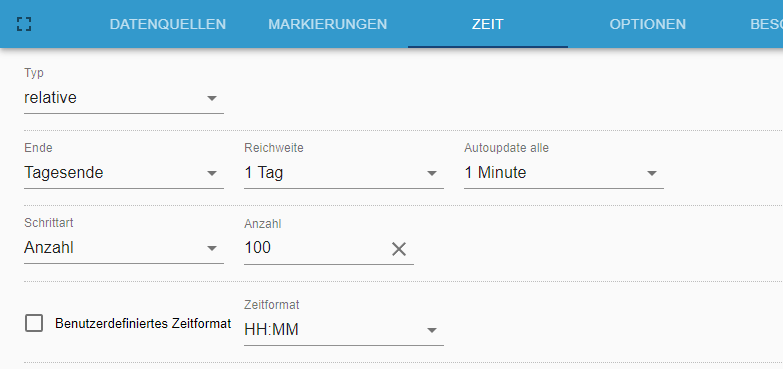Open the Autoupdate alle dropdown
This screenshot has width=783, height=369.
coord(564,173)
